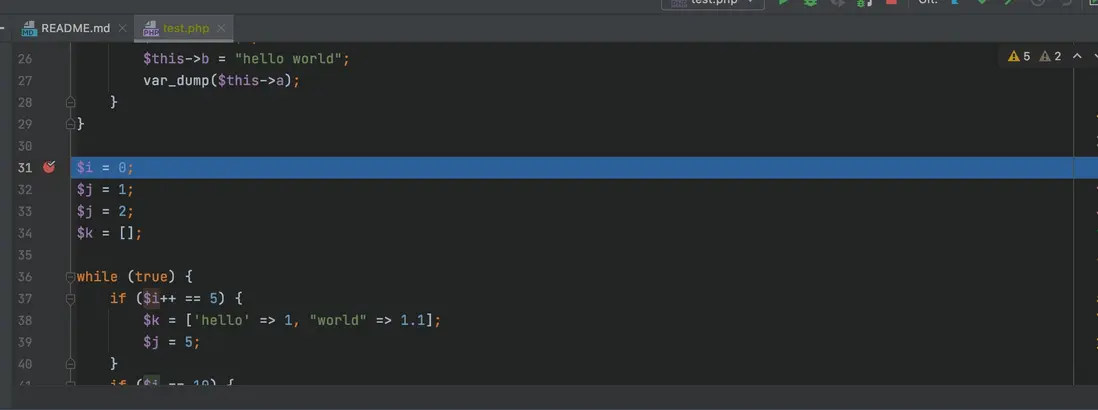Start debugging with the green bug icon
1098x410 pixels.
click(x=810, y=2)
